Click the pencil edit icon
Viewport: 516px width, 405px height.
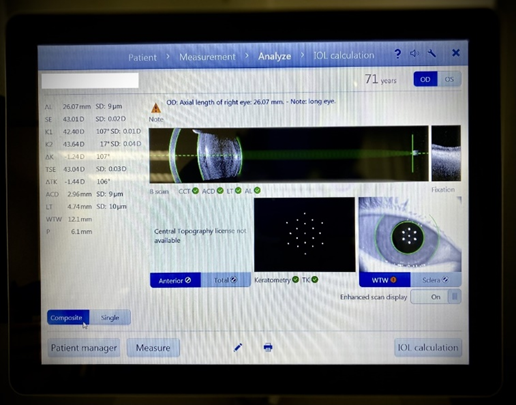coord(238,348)
